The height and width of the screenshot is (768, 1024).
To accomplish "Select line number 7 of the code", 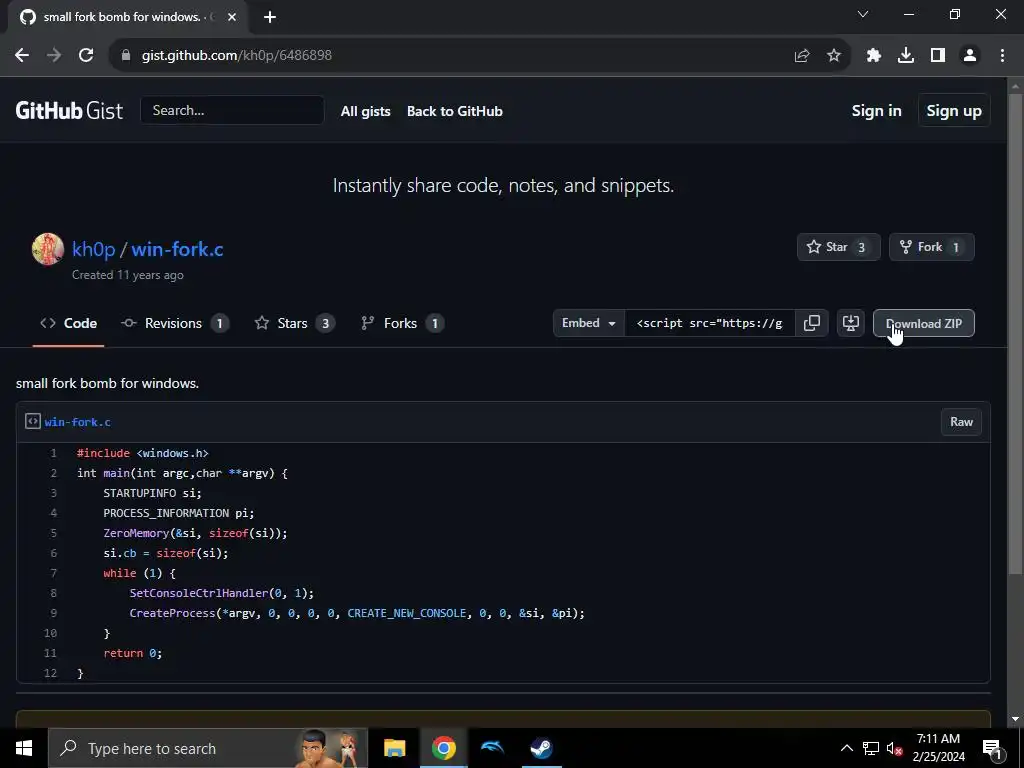I will (54, 573).
